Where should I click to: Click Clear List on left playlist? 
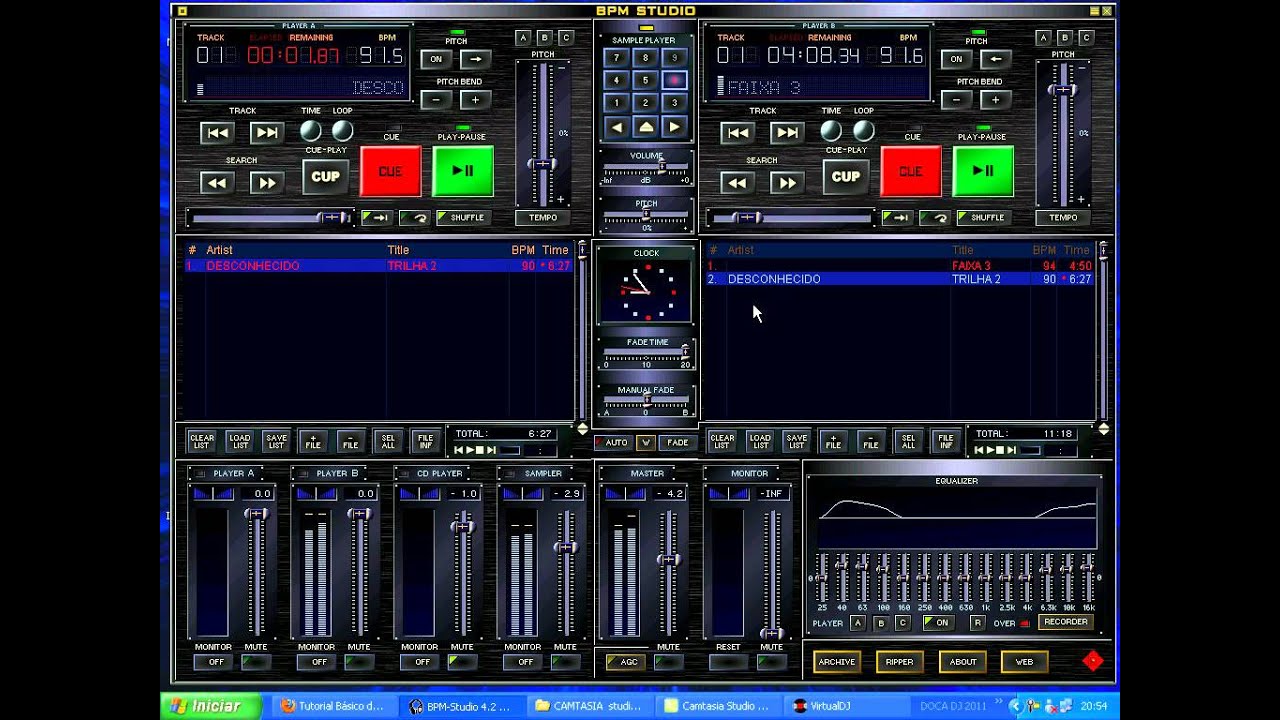(202, 441)
